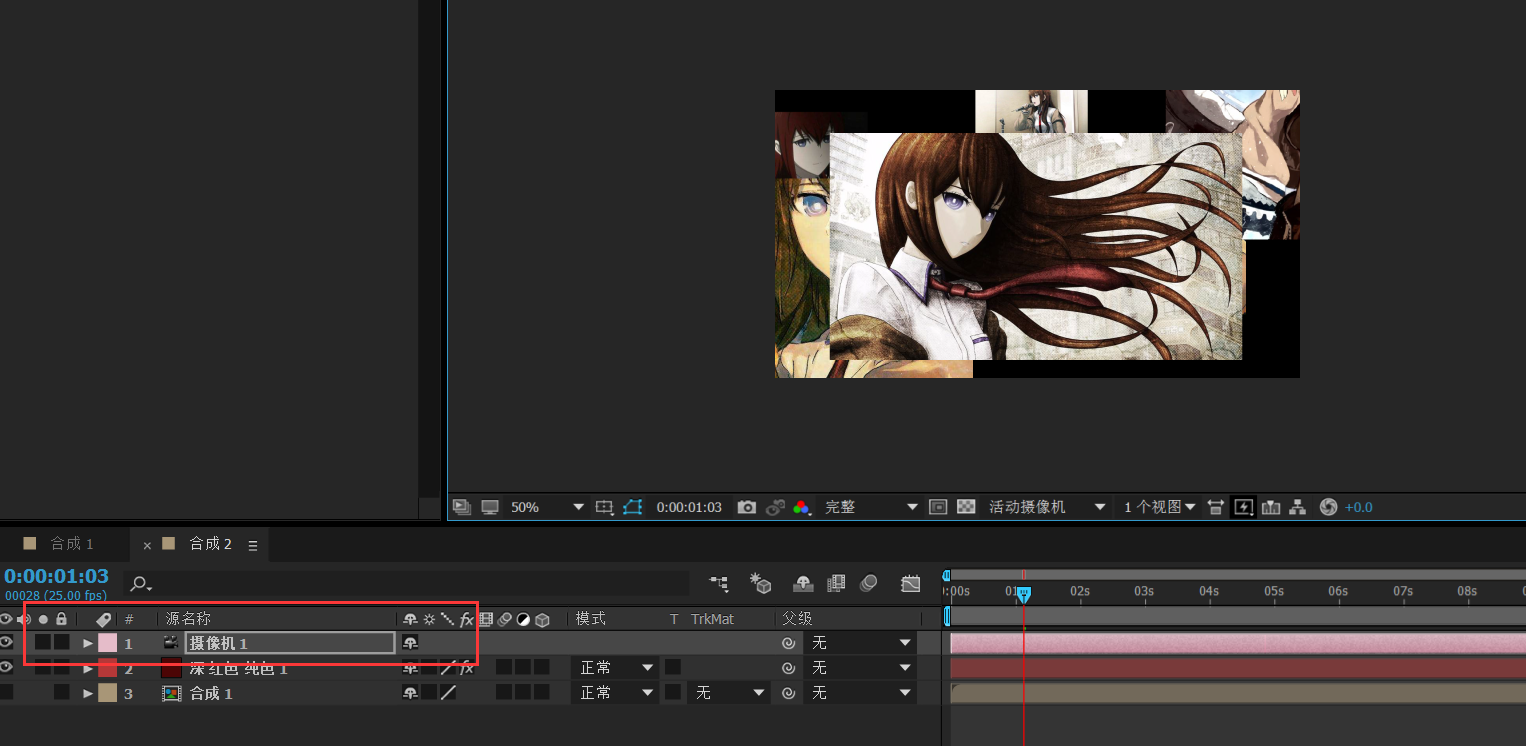
Task: Open the Graph Editor button
Action: point(910,583)
